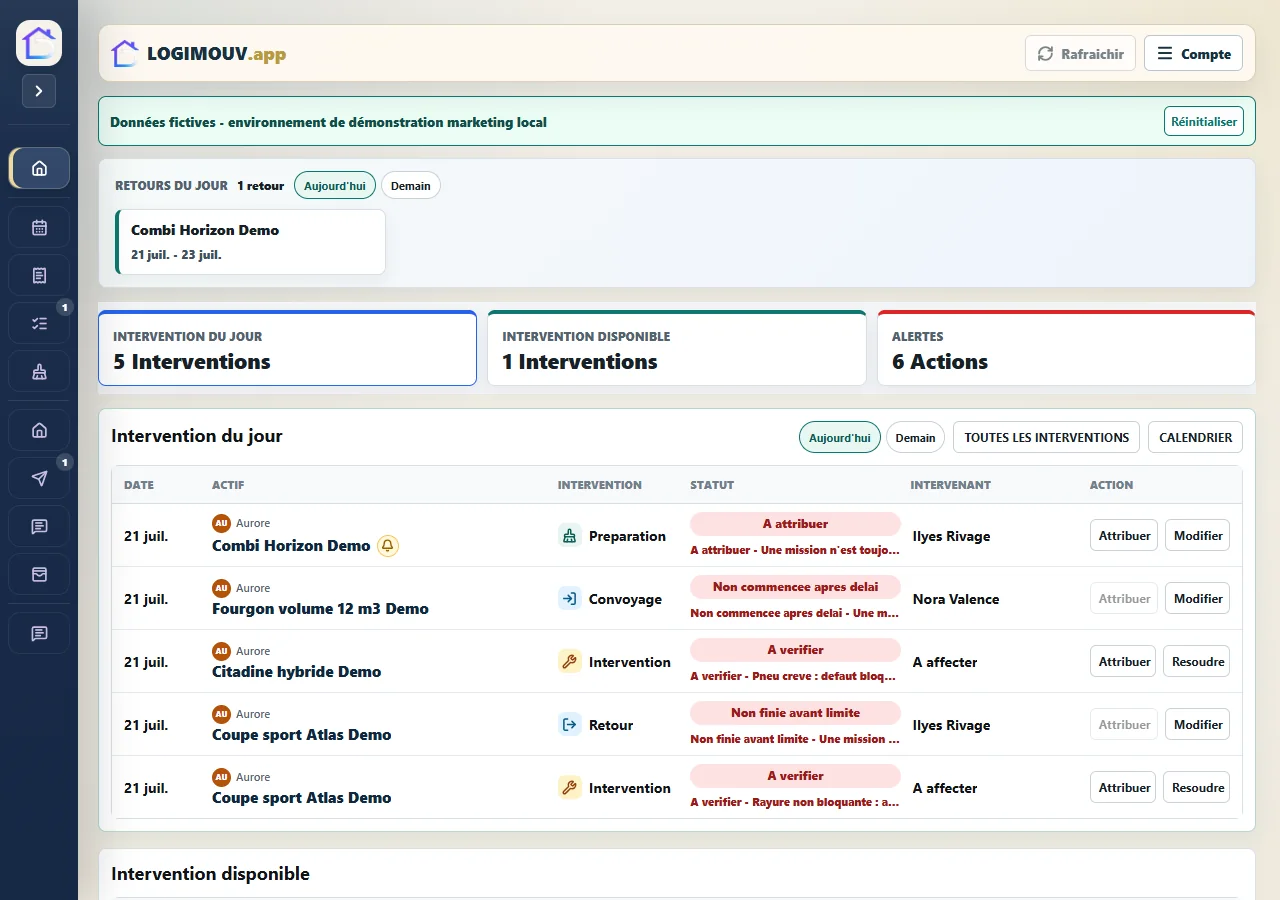1280x900 pixels.
Task: Click 'Fourgon volume 12 m3 Demo' vehicle name
Action: coord(320,609)
